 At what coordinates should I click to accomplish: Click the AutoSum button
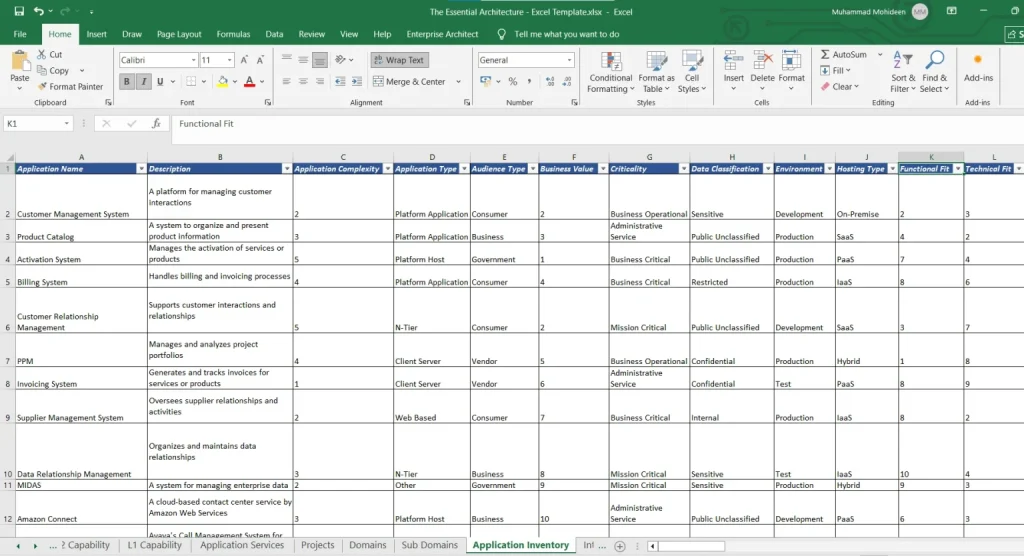tap(844, 54)
